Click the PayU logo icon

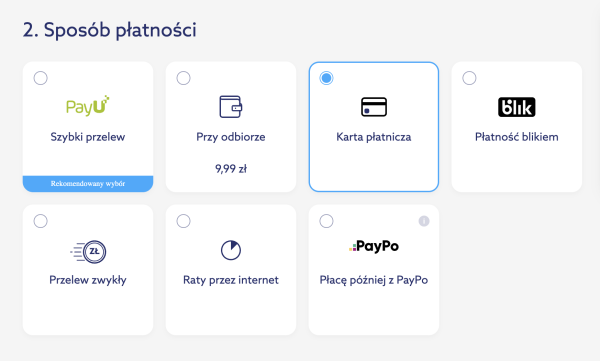[88, 106]
